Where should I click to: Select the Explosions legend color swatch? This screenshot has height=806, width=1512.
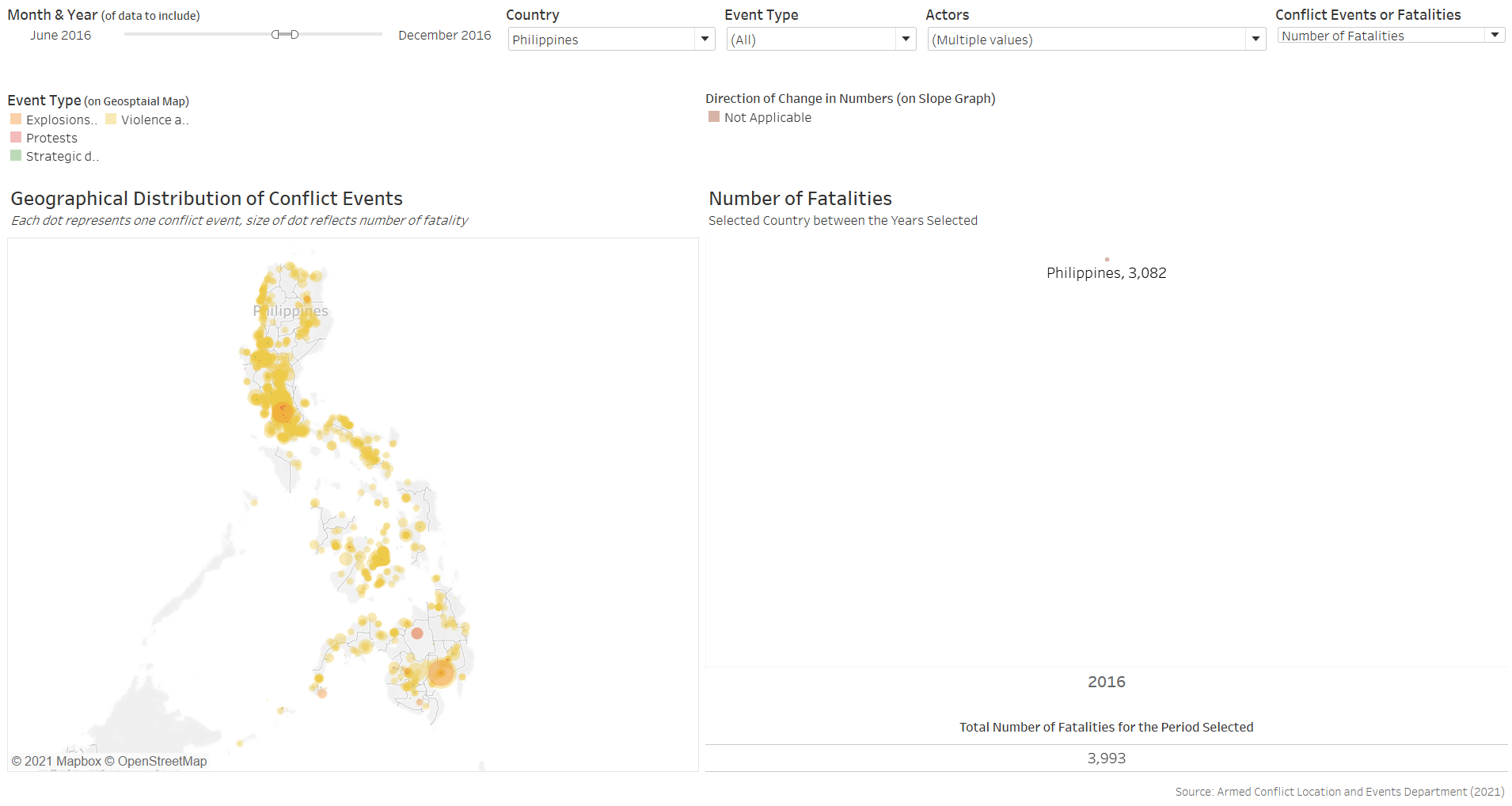click(16, 120)
